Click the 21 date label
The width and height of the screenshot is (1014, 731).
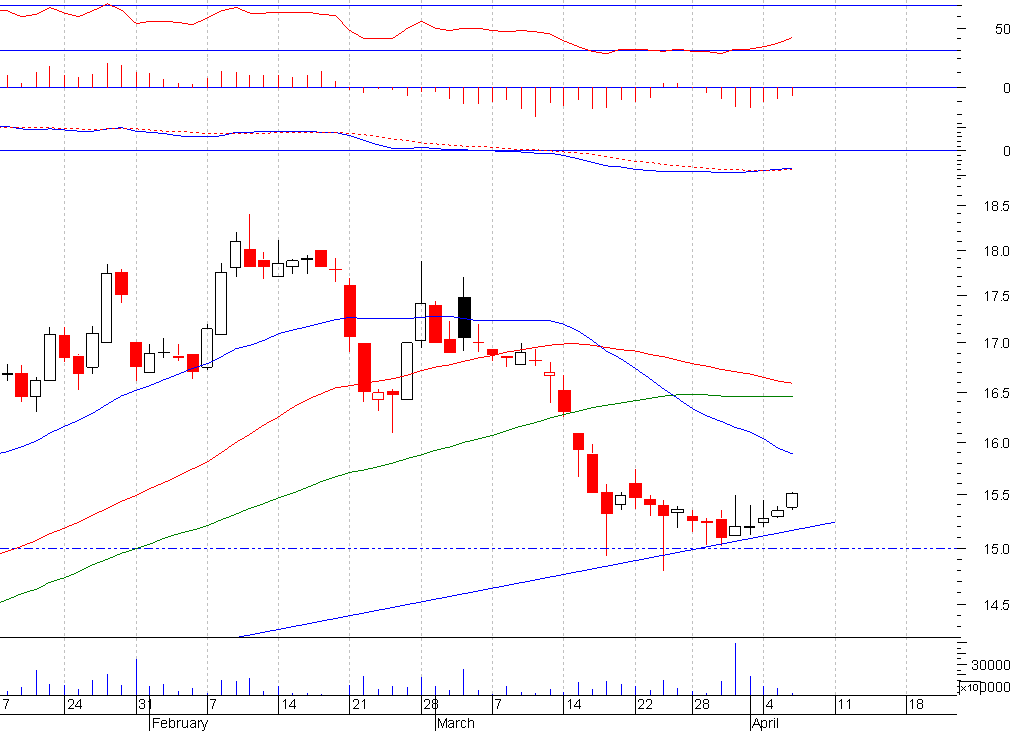tap(359, 704)
